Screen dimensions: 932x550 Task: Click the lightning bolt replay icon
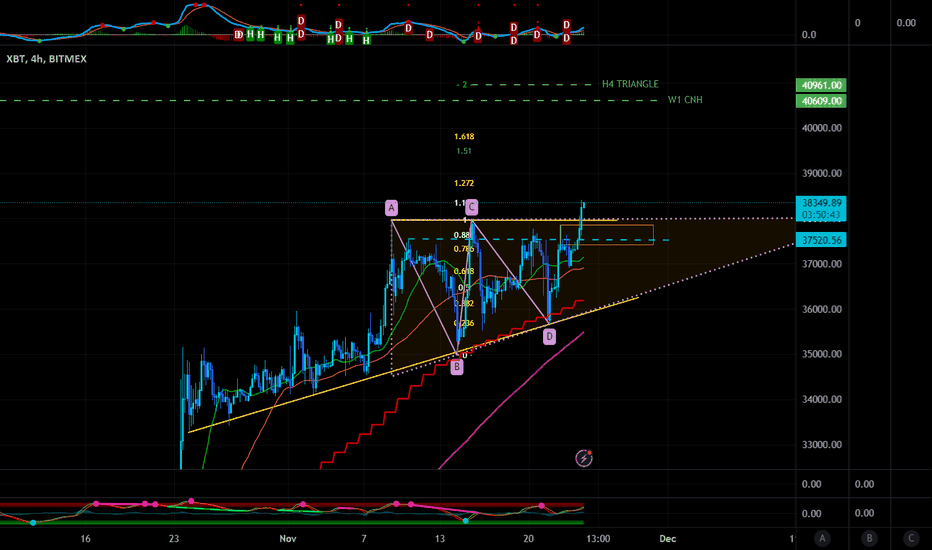pos(584,458)
